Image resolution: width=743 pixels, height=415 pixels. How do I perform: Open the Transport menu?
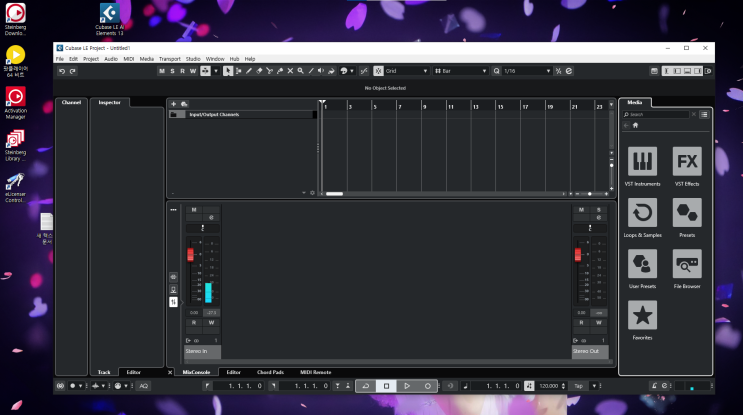point(169,59)
